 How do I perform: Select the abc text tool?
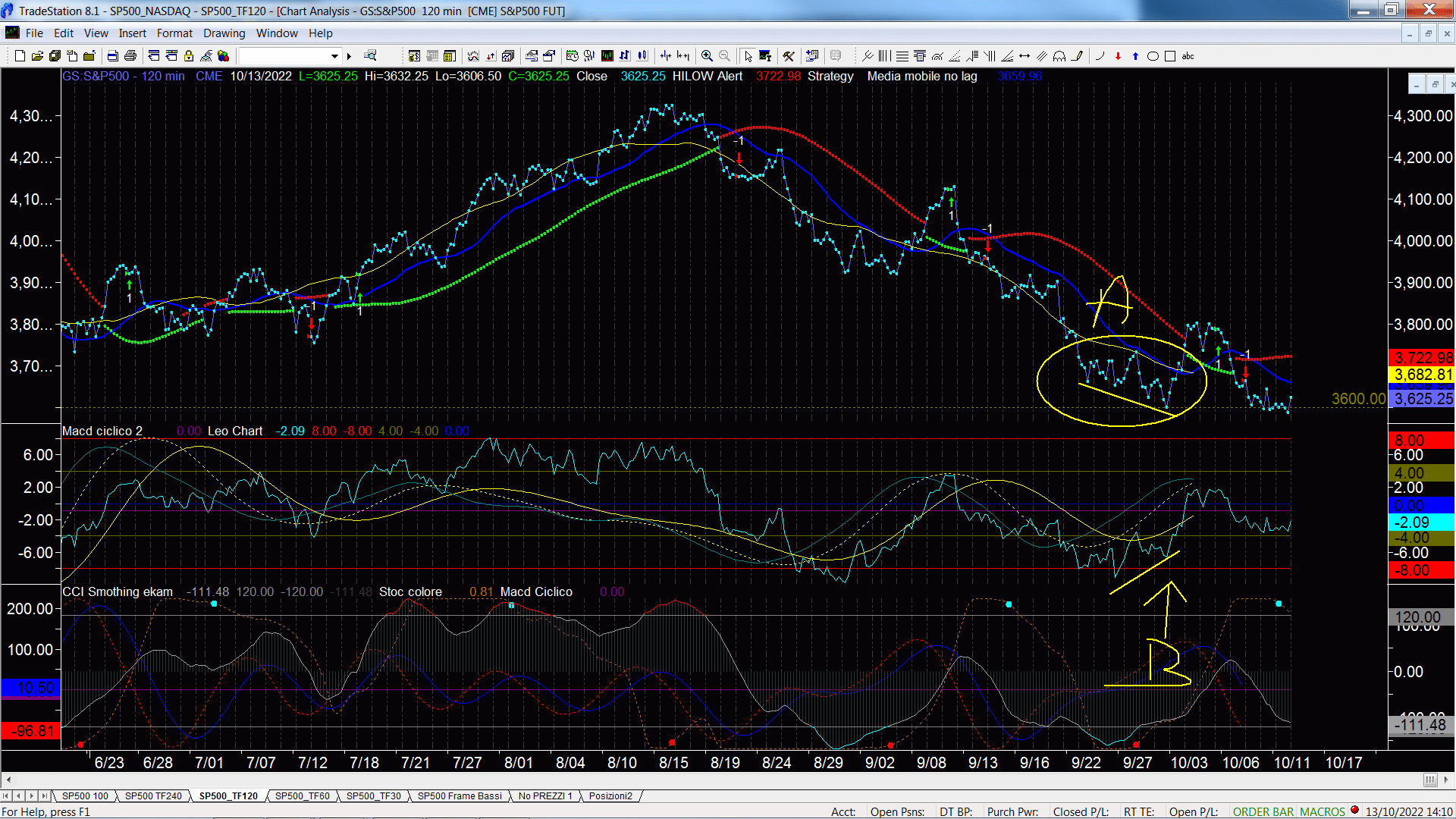1188,56
